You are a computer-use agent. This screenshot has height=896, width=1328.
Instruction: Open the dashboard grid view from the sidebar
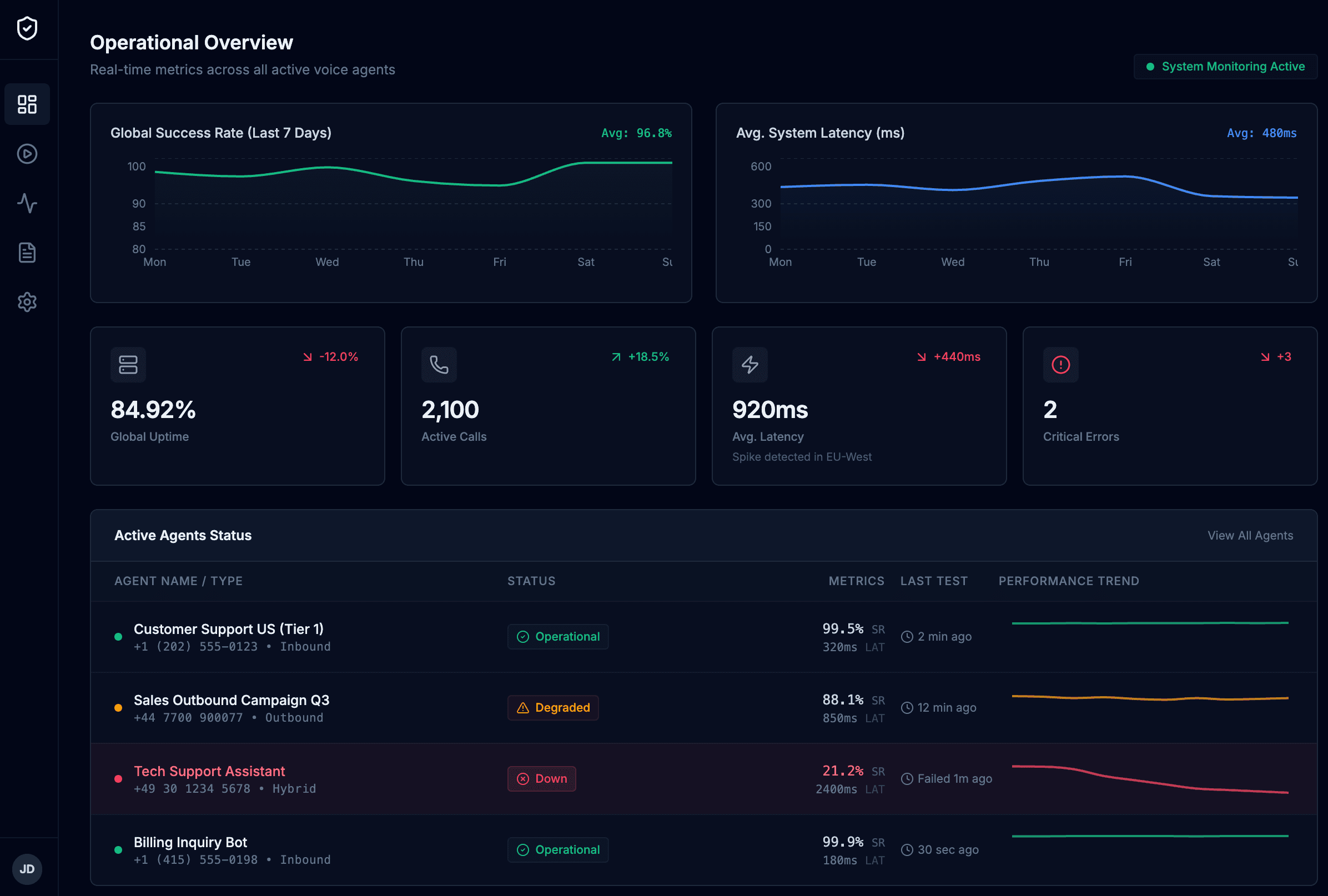tap(27, 104)
